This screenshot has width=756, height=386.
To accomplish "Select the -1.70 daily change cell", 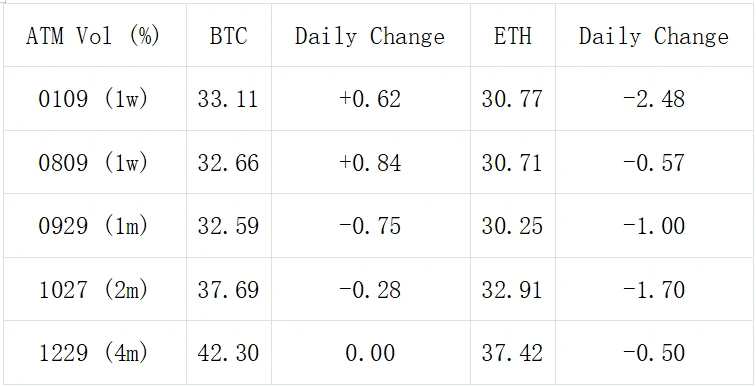I will pos(655,290).
